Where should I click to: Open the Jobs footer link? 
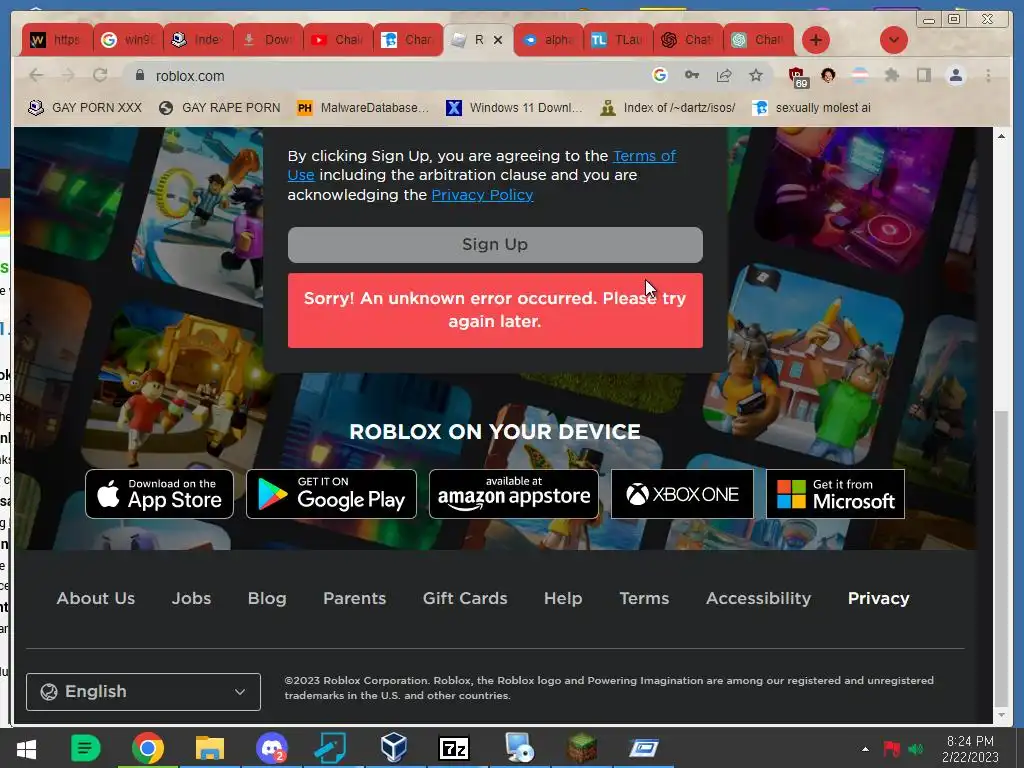point(191,598)
